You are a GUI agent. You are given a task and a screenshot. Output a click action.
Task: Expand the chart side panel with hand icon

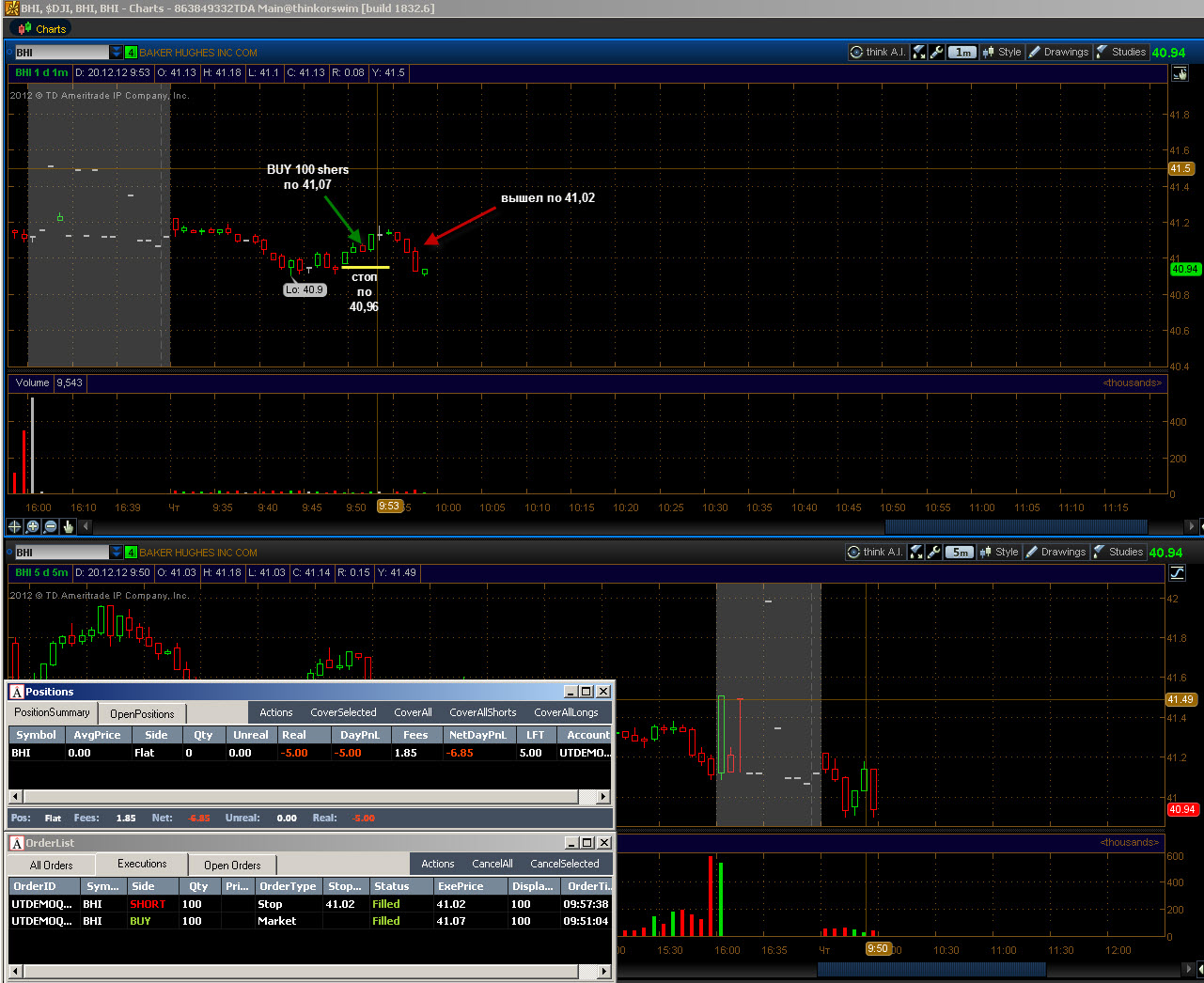1181,73
